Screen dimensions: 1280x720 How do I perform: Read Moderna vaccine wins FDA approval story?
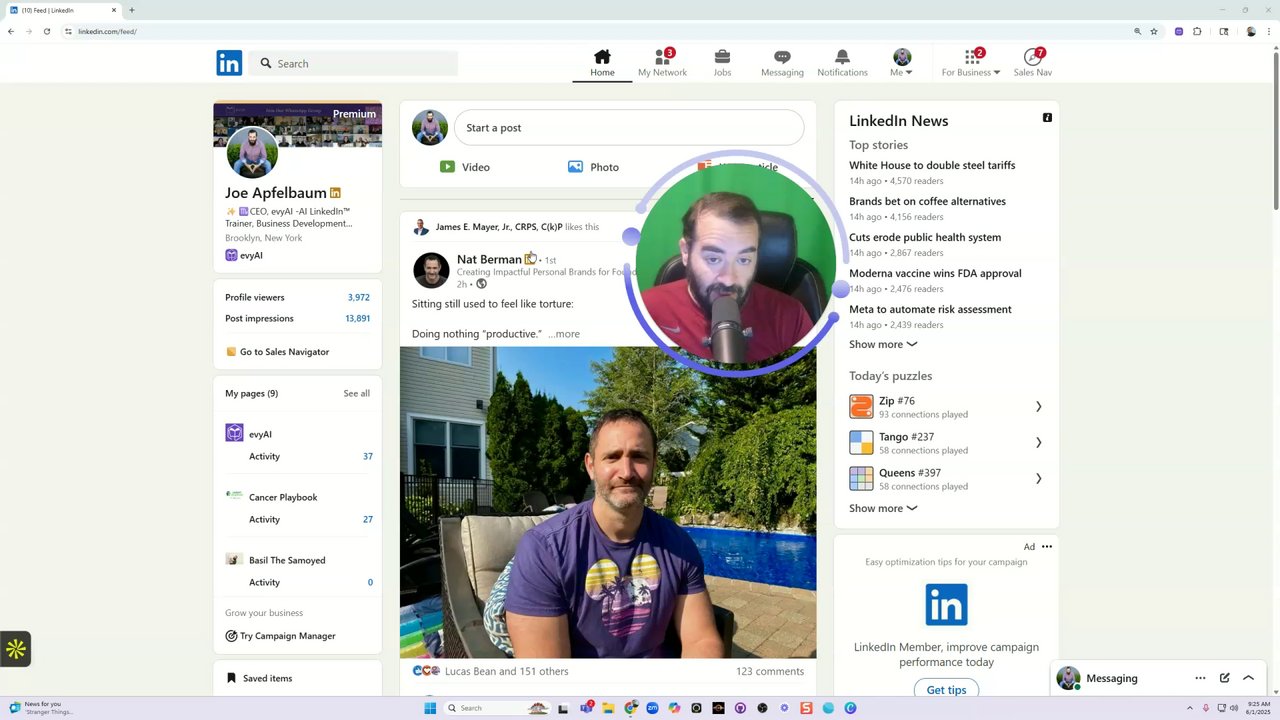935,273
